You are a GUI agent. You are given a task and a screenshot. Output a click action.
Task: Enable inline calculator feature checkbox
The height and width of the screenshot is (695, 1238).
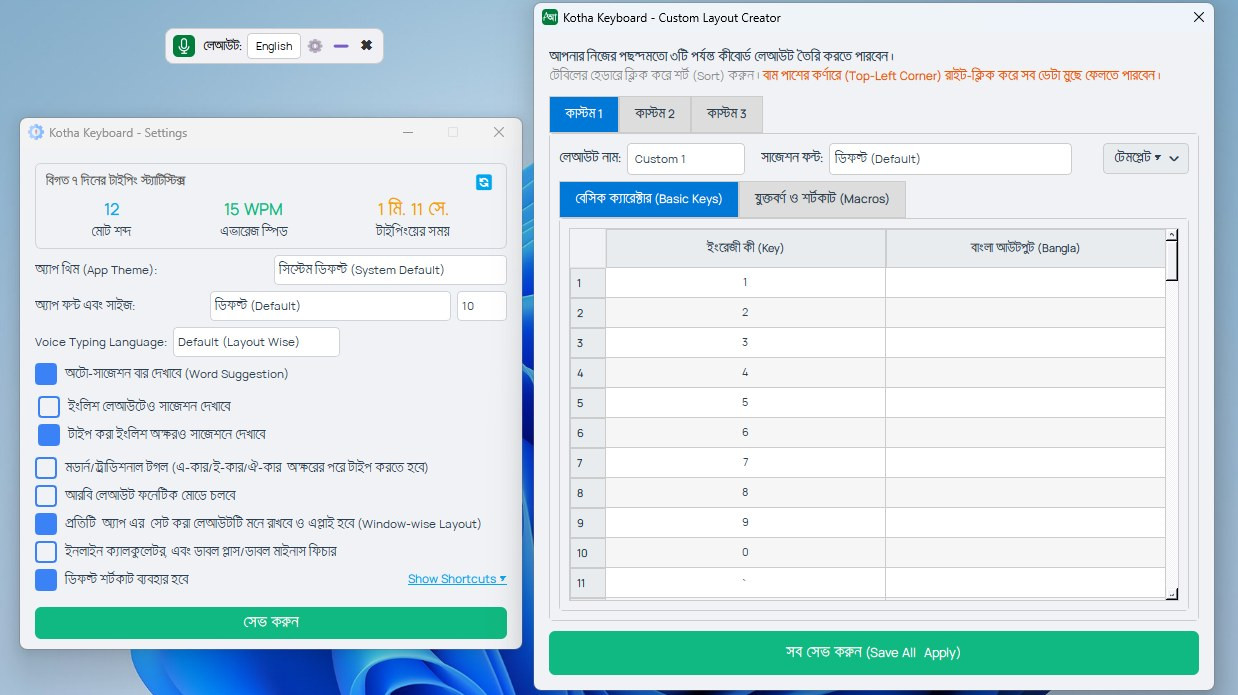point(46,551)
